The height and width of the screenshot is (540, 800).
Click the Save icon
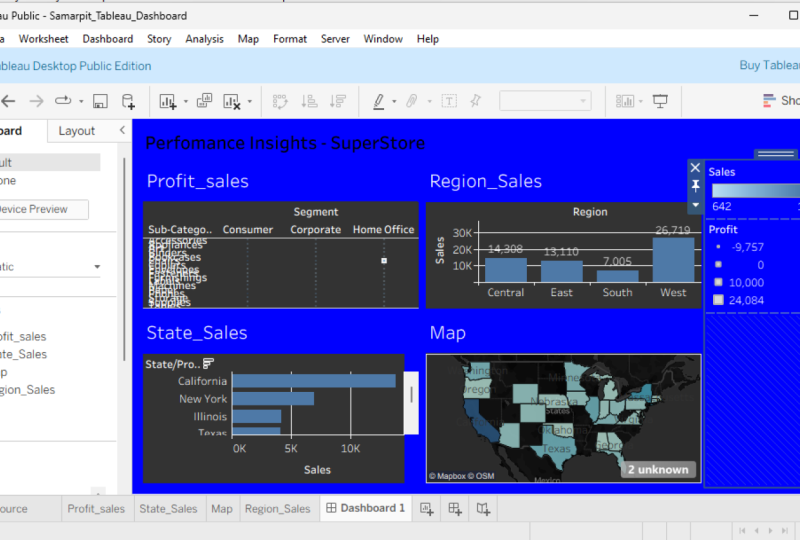click(100, 101)
